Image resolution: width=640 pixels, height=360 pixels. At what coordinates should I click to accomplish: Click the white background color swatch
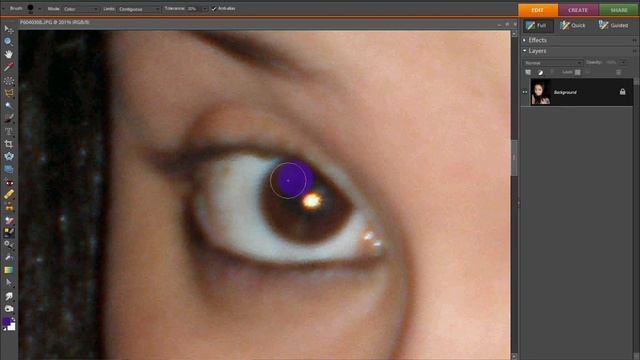[x=11, y=327]
